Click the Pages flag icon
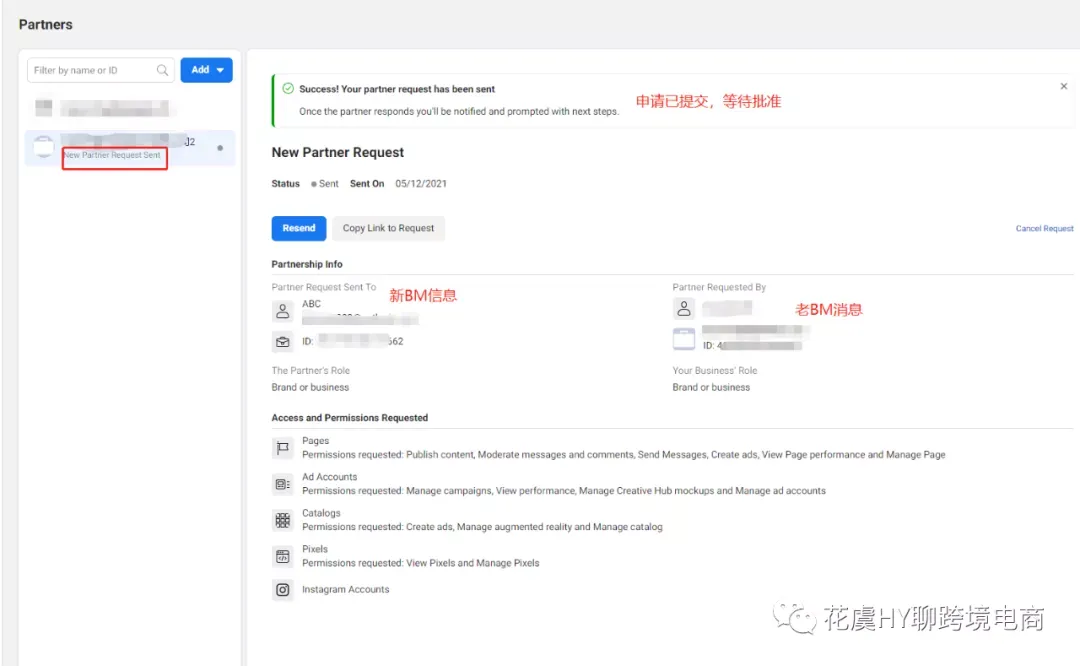This screenshot has height=666, width=1080. coord(282,448)
